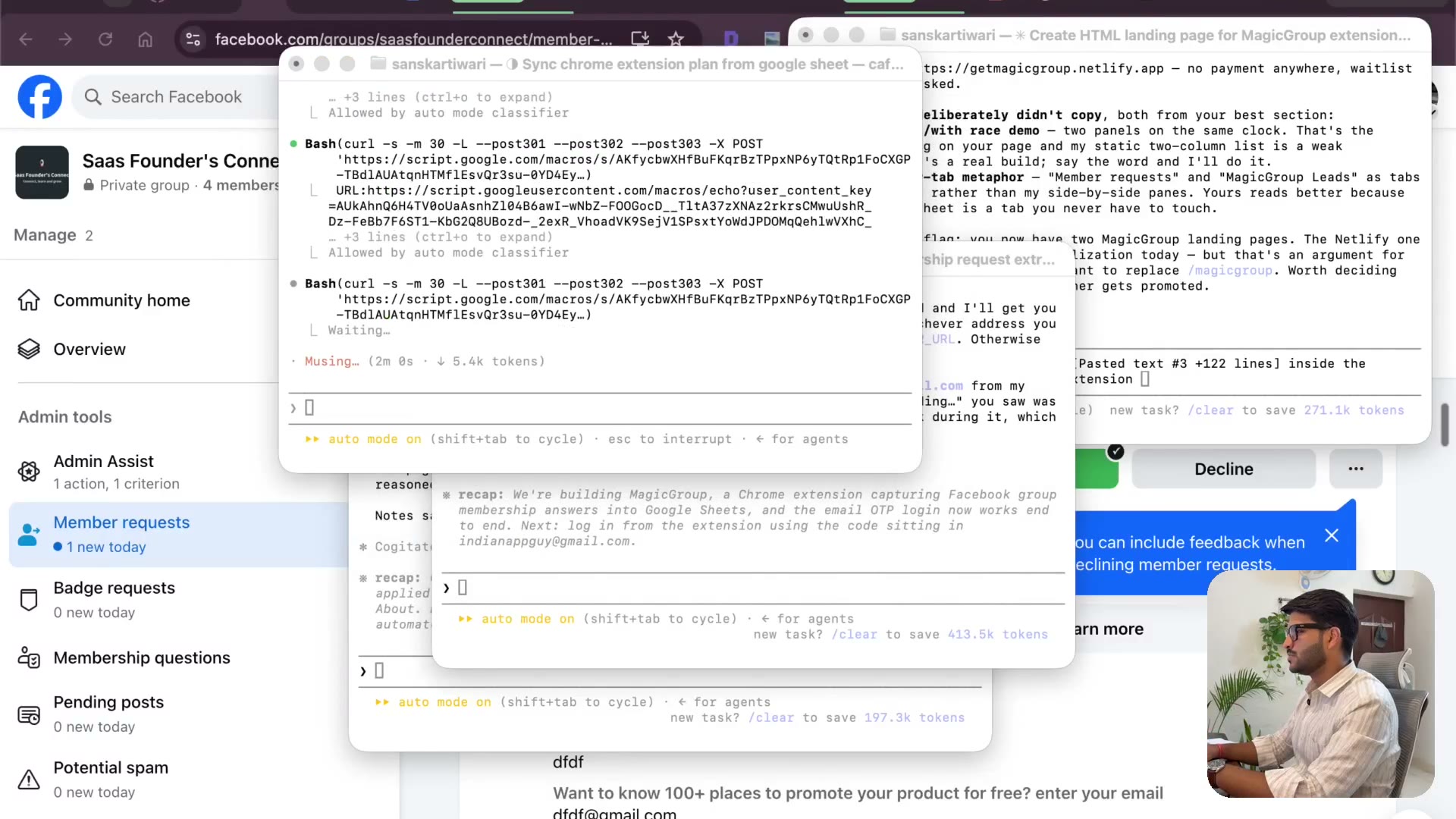Click the prompt input above 413.5k tokens
Image resolution: width=1456 pixels, height=819 pixels.
tap(753, 588)
